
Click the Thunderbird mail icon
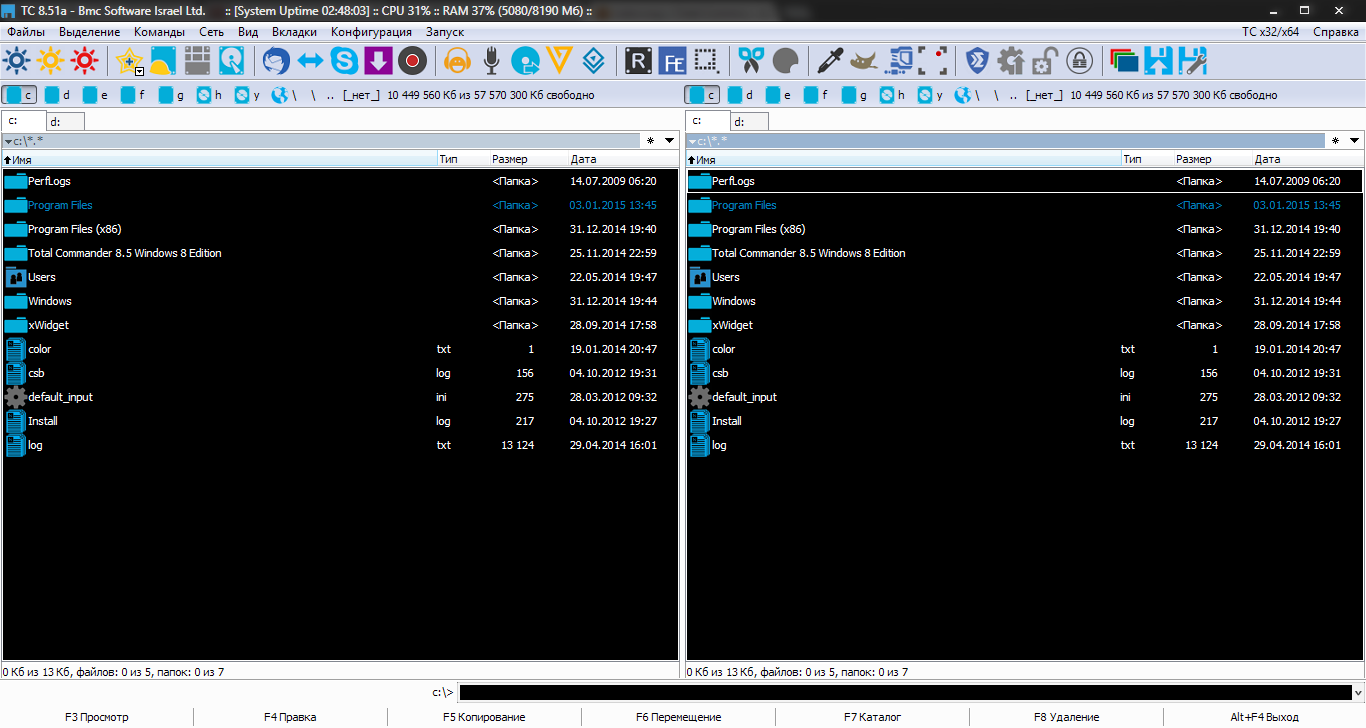(x=276, y=61)
